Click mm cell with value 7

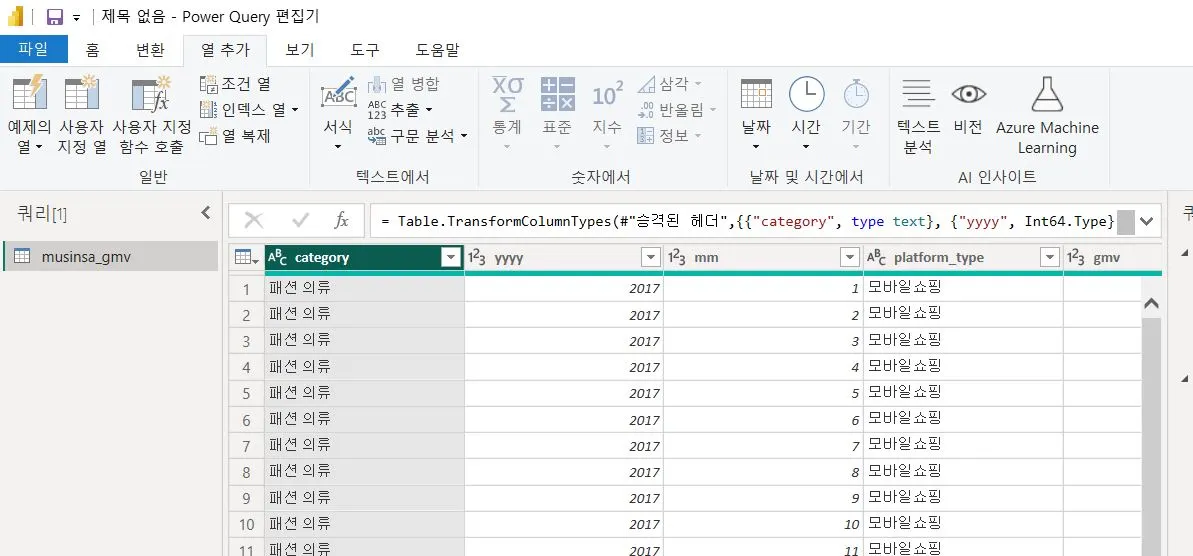point(763,446)
